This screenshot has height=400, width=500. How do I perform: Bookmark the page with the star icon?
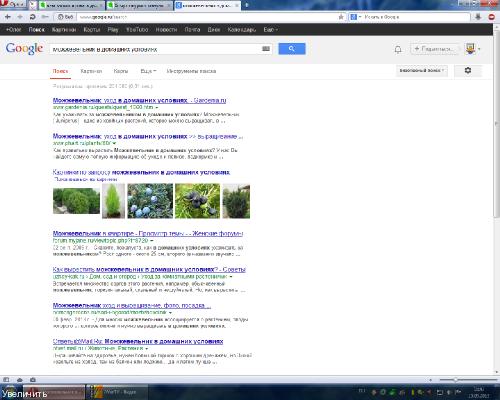pyautogui.click(x=341, y=17)
